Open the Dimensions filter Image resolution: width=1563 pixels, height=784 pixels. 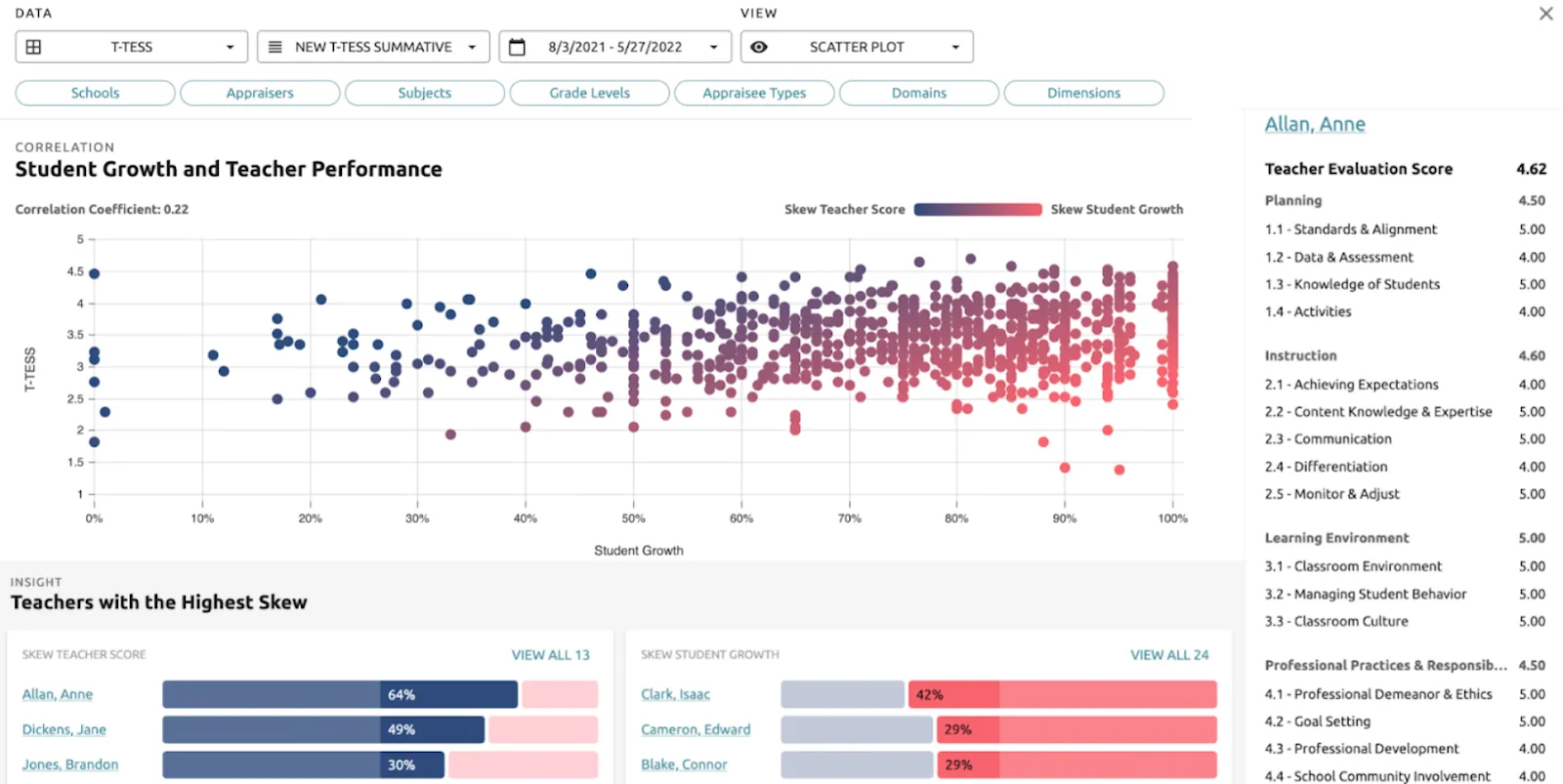[x=1082, y=93]
